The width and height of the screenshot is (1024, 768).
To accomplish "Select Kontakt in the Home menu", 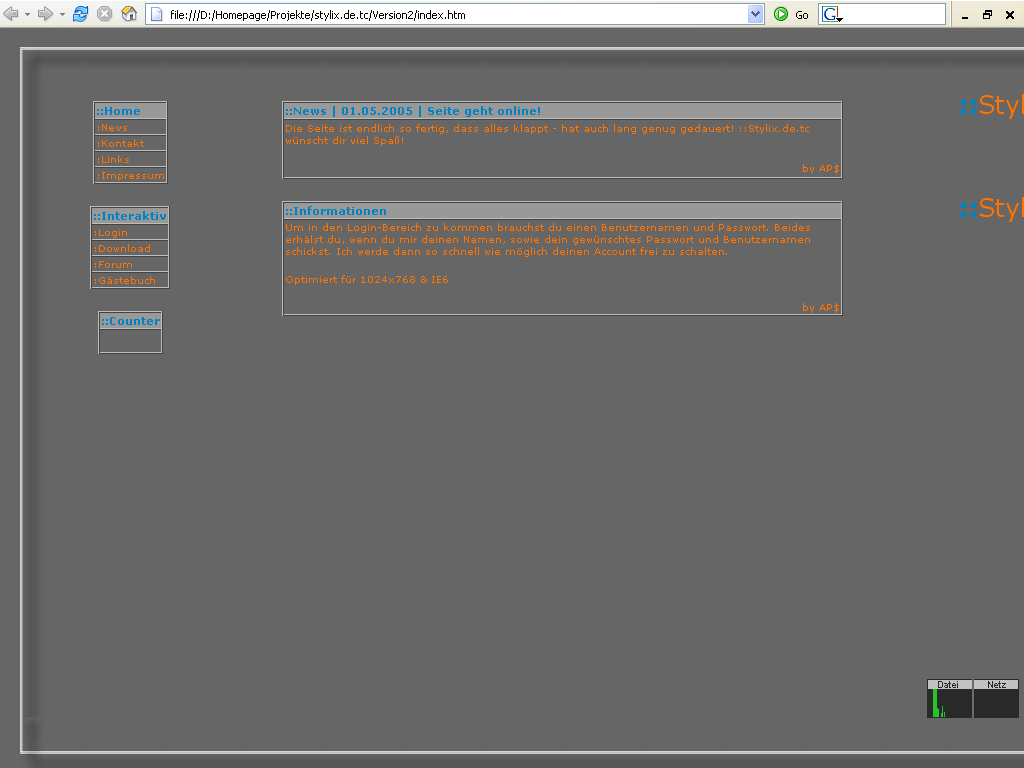I will [x=121, y=144].
